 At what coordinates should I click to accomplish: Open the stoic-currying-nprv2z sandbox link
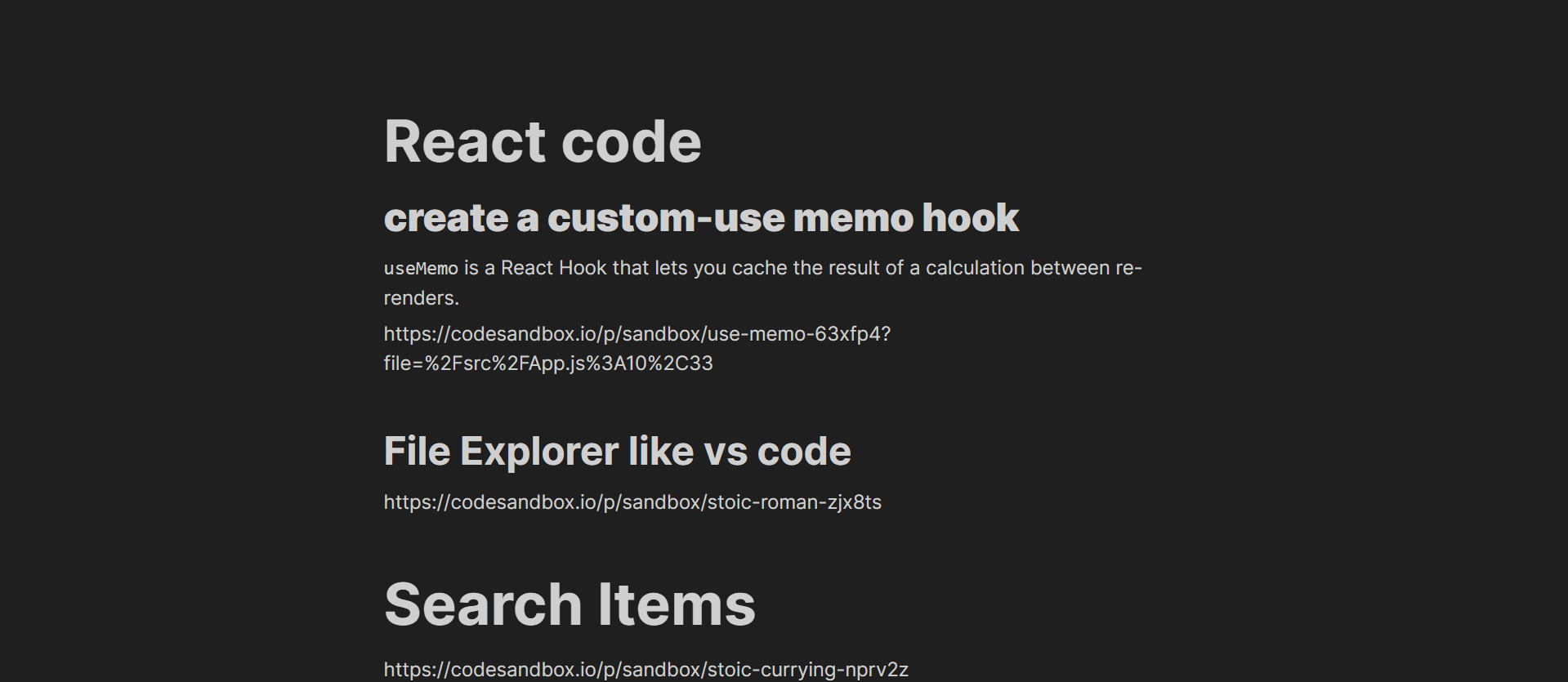646,670
